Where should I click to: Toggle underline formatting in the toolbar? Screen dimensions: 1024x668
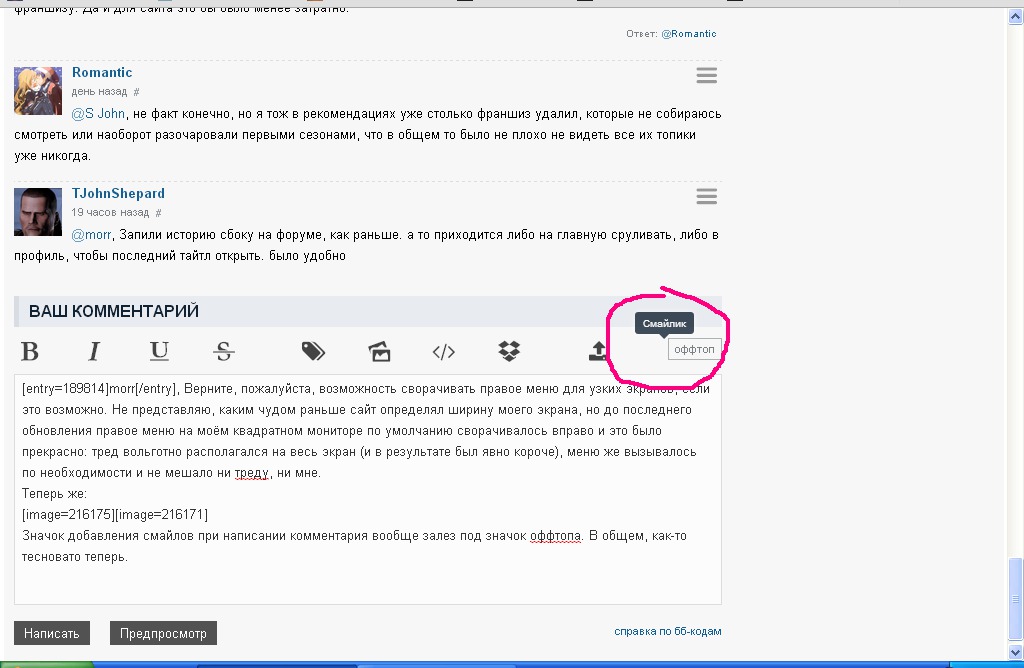pyautogui.click(x=159, y=351)
